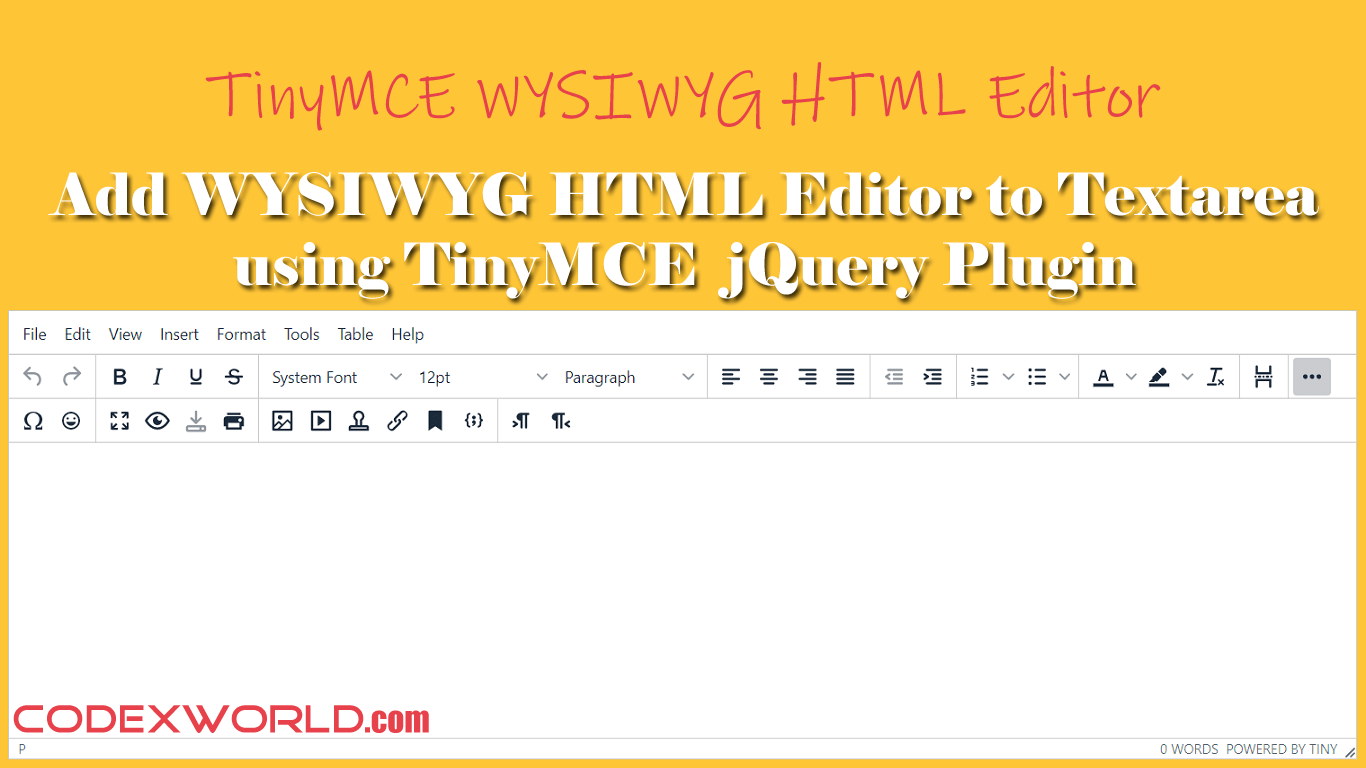
Task: Toggle the preview eye icon
Action: coord(157,421)
